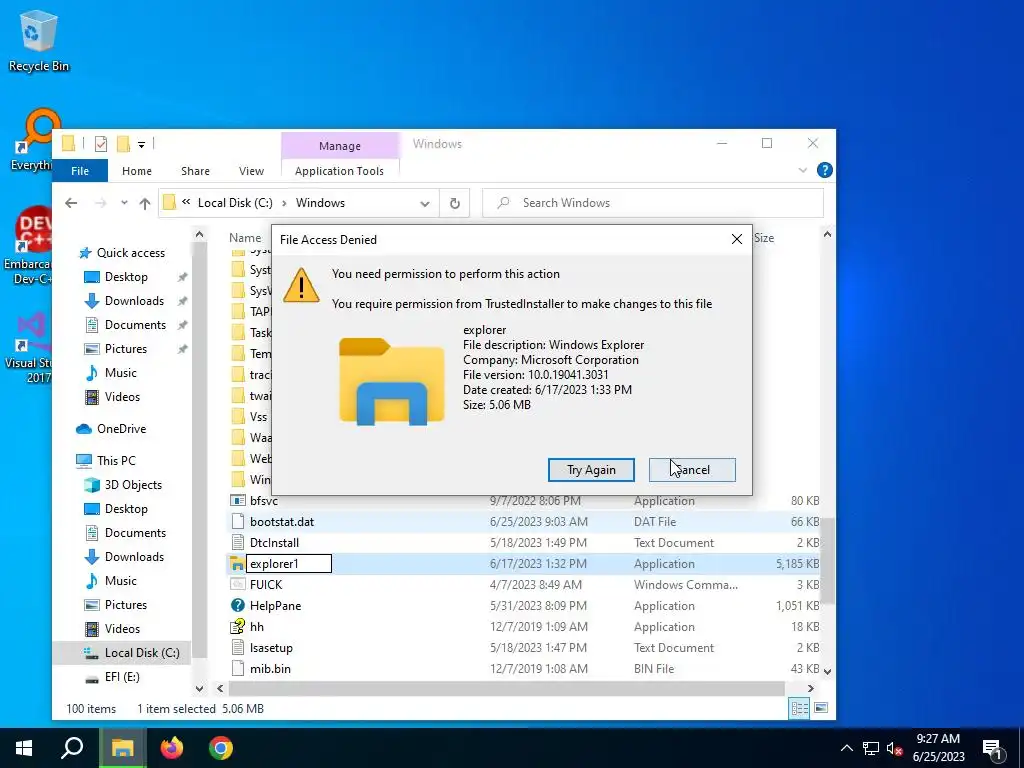
Task: Click the Search Windows field
Action: pos(653,203)
